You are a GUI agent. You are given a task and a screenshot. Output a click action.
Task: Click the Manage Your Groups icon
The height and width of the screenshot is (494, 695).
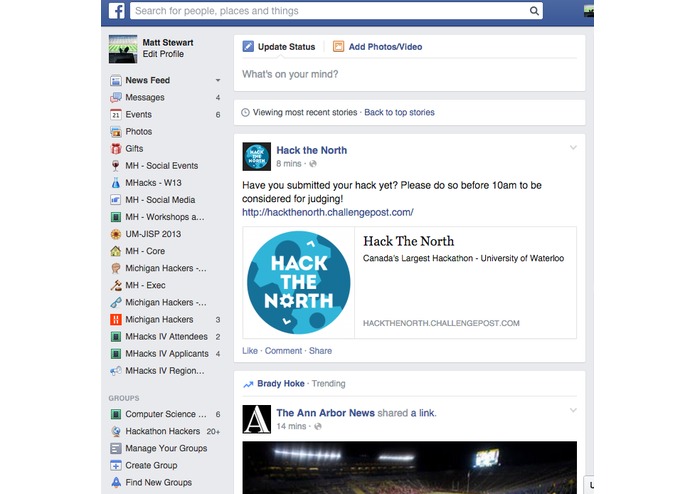click(116, 448)
